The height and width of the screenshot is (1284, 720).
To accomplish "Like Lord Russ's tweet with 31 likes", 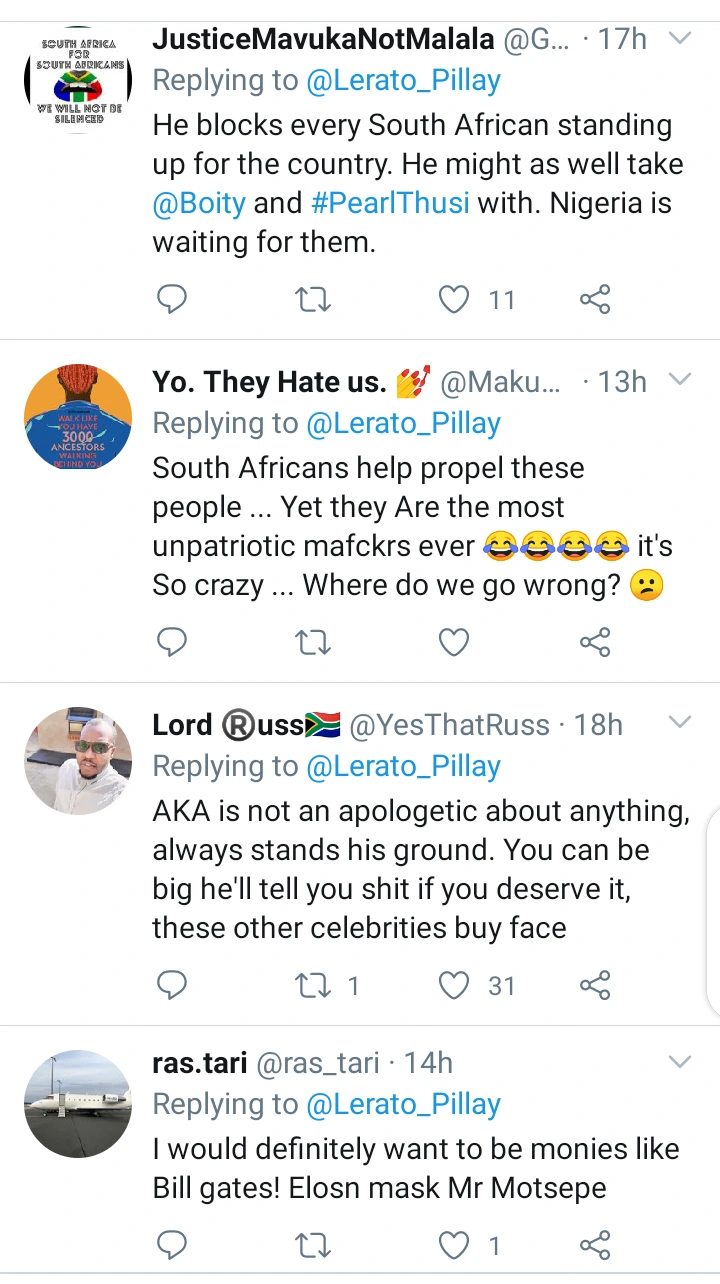I will pos(455,985).
